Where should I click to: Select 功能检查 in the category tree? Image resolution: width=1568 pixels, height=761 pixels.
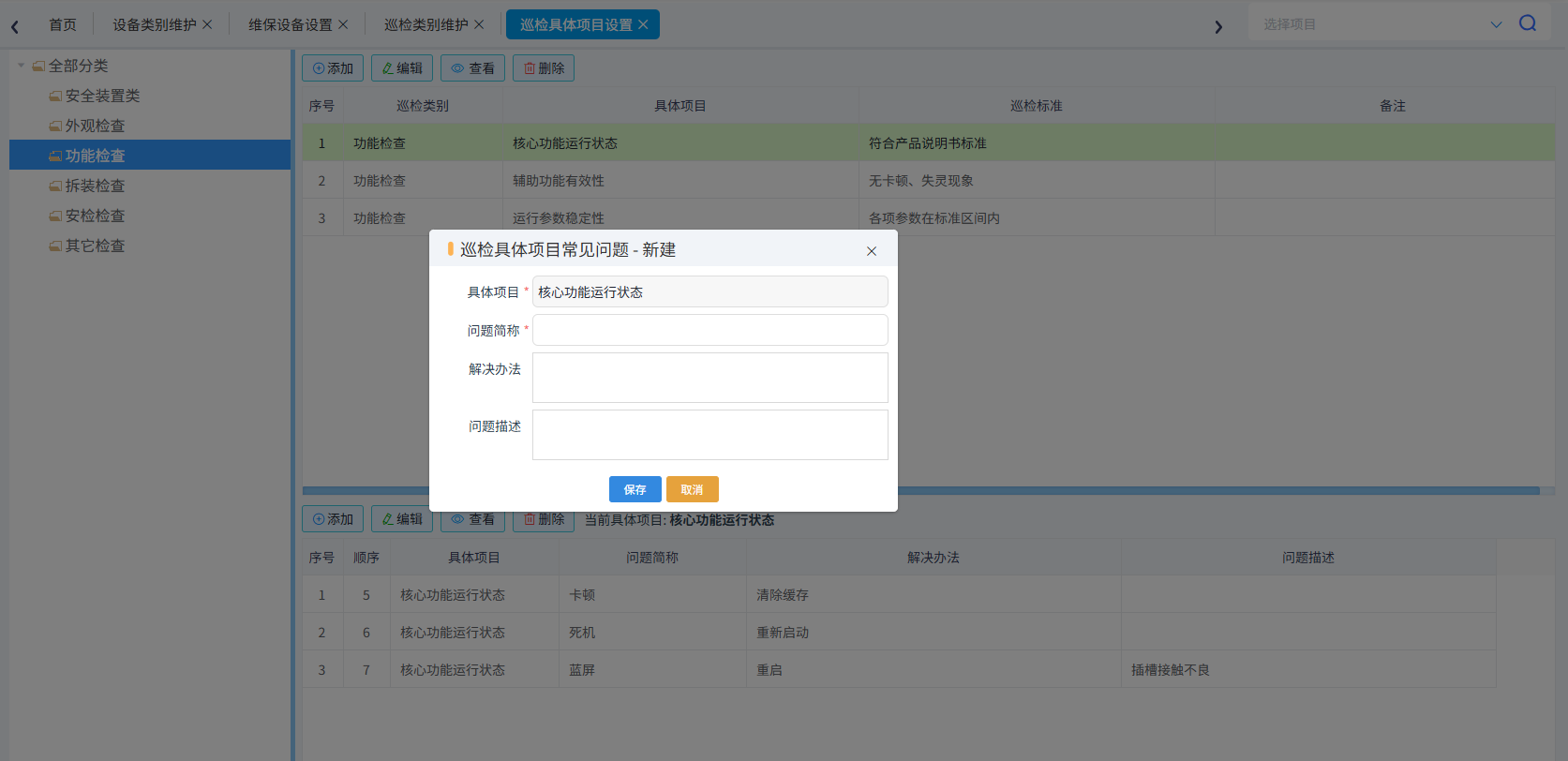150,156
